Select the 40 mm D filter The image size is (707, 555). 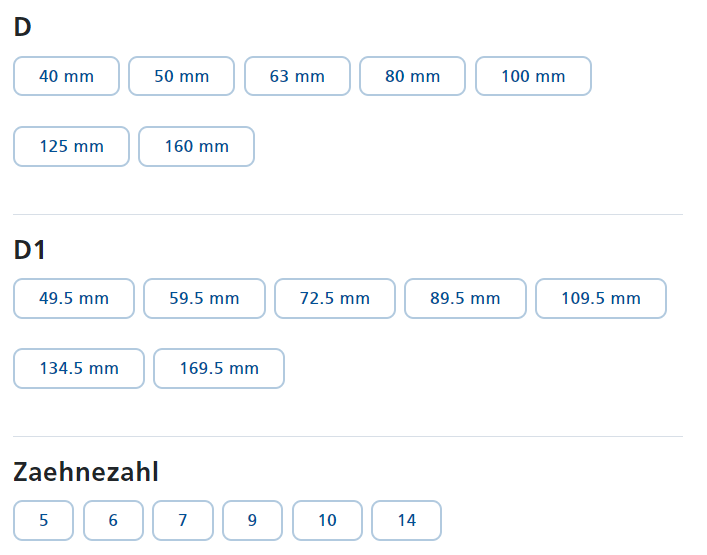(x=66, y=76)
